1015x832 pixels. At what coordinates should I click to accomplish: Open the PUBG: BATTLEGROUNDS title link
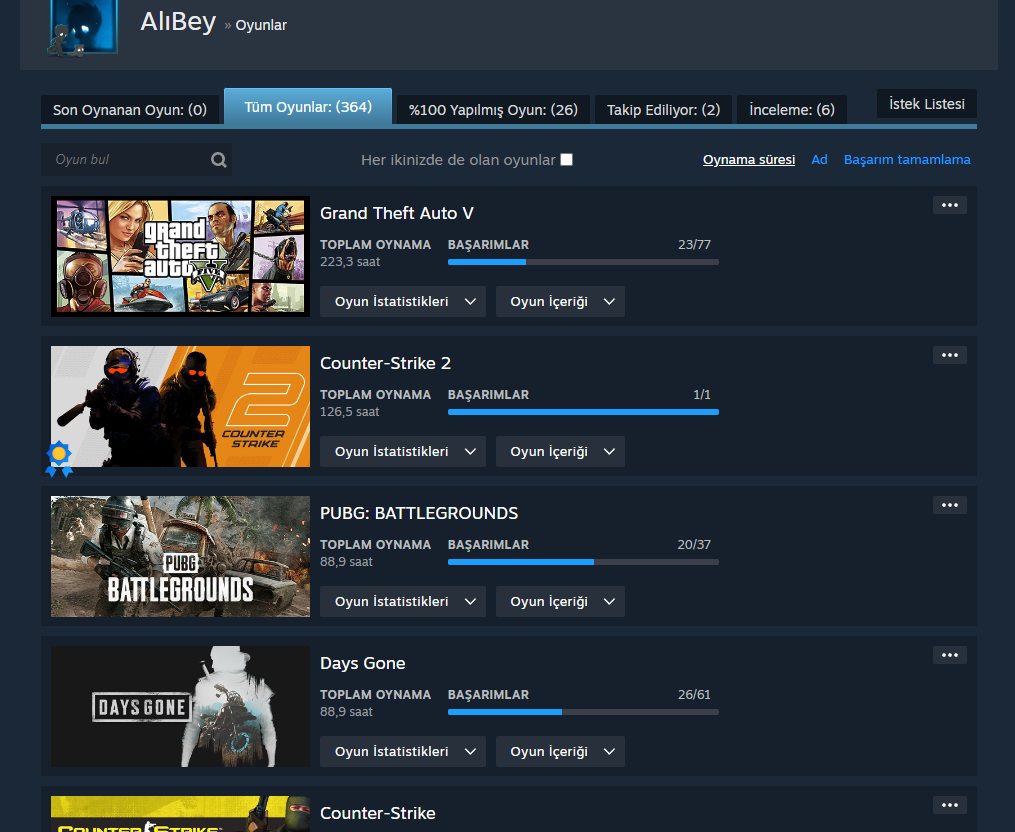[x=419, y=513]
